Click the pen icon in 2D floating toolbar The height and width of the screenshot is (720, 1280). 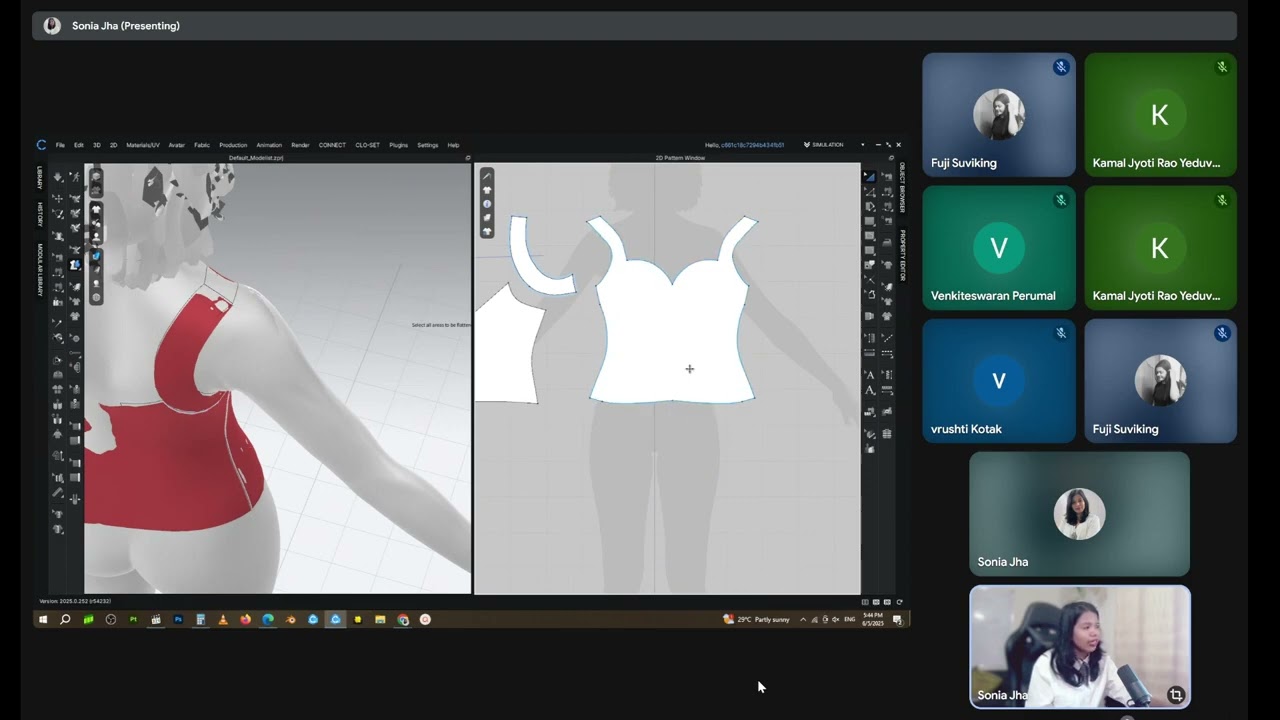pos(487,176)
